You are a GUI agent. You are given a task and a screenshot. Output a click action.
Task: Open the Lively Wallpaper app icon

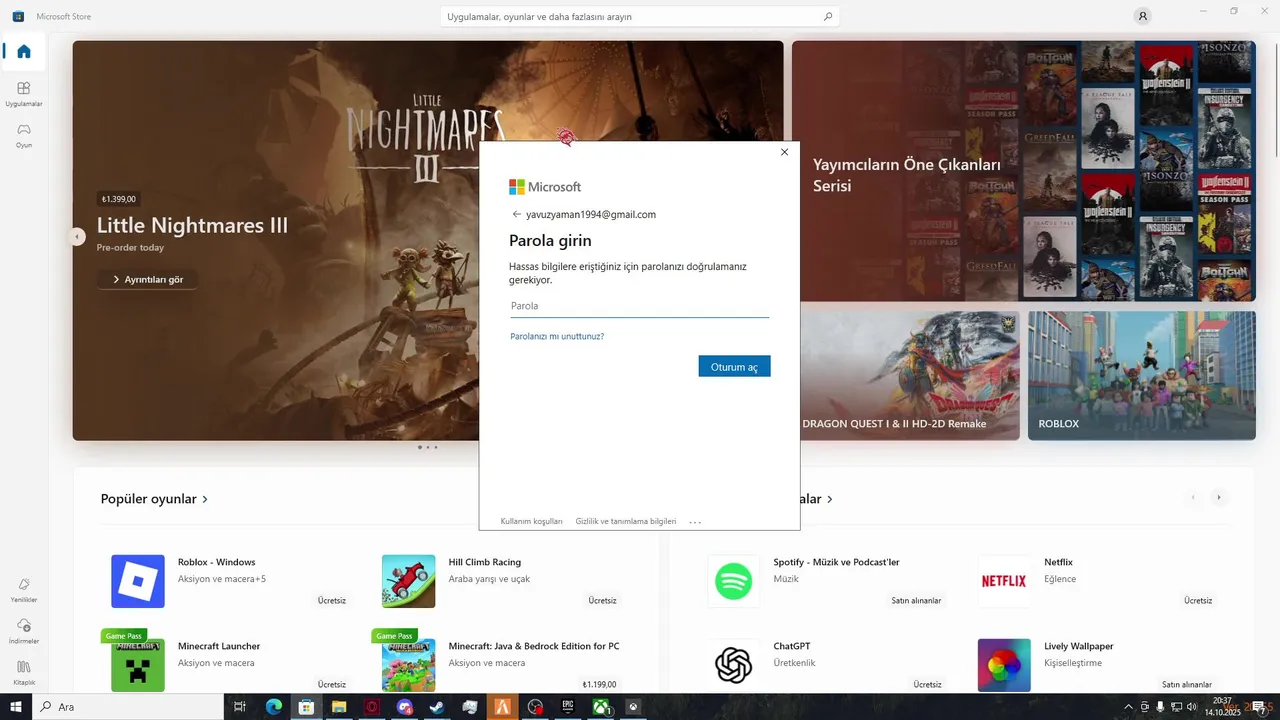pyautogui.click(x=1004, y=665)
